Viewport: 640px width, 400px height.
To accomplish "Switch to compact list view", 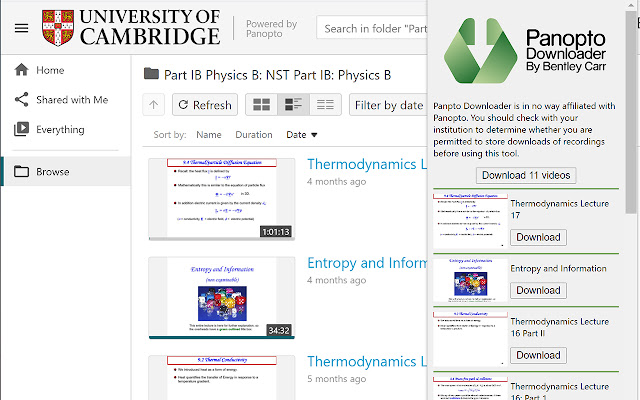I will [x=324, y=105].
